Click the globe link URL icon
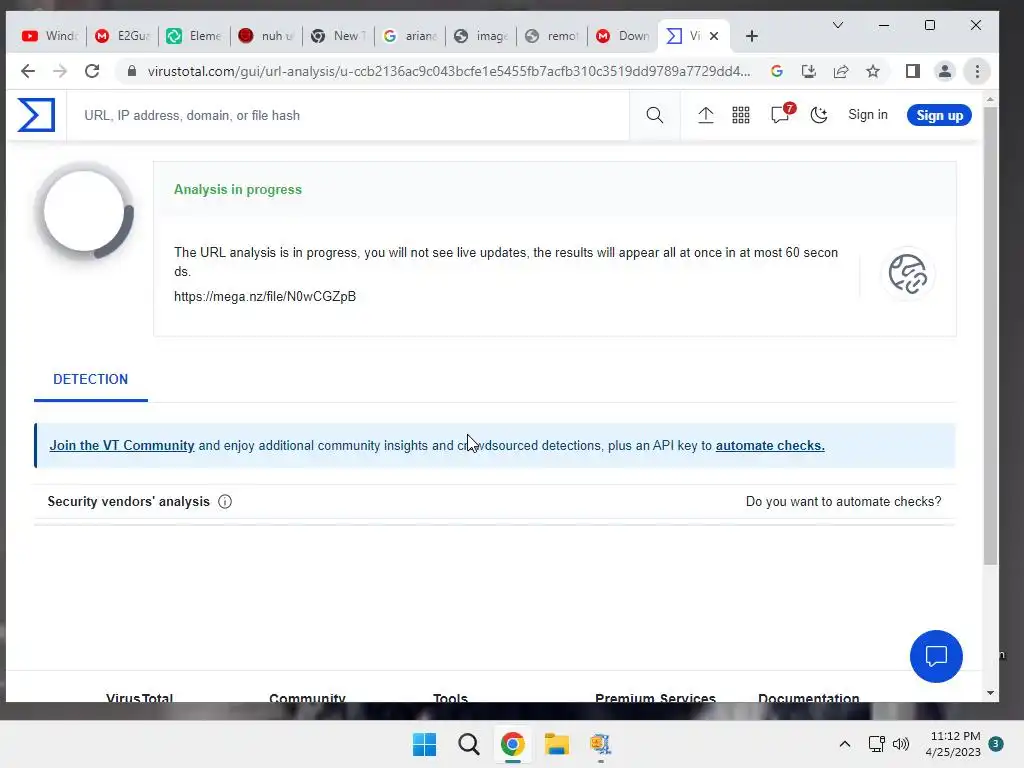 point(908,274)
